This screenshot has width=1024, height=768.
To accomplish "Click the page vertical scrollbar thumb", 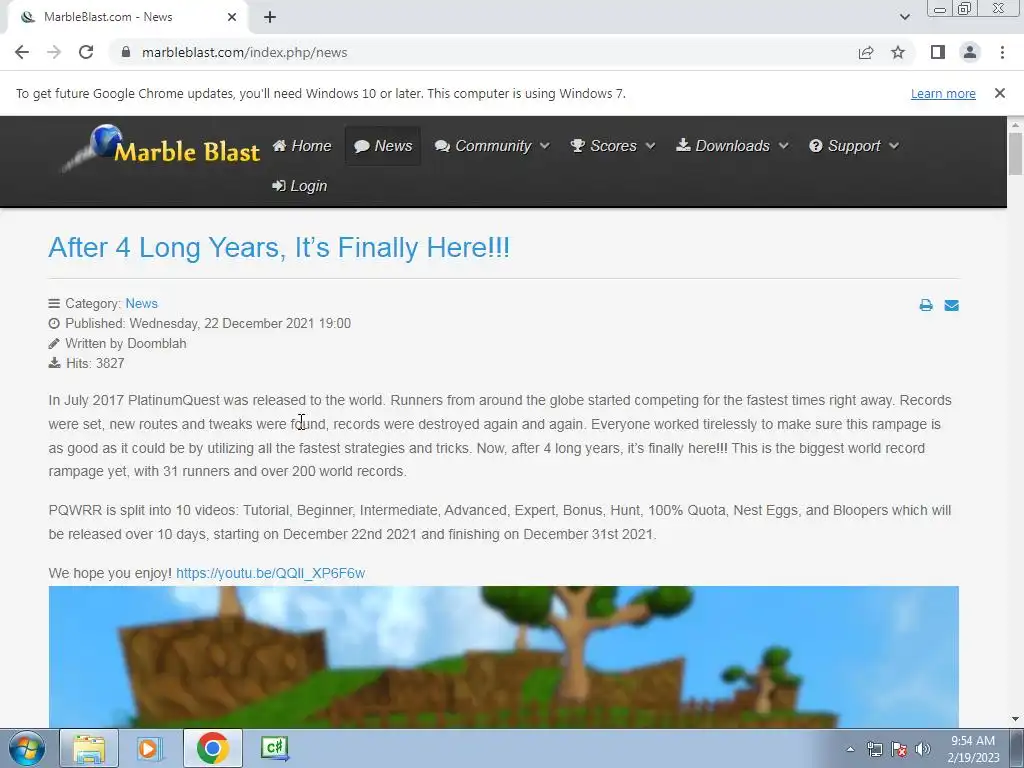I will [1015, 153].
